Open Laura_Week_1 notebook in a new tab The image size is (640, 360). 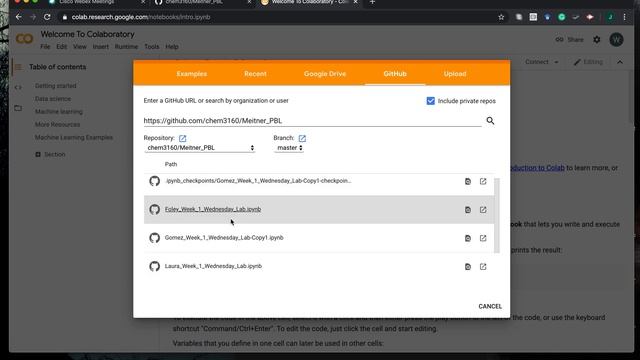click(x=483, y=267)
